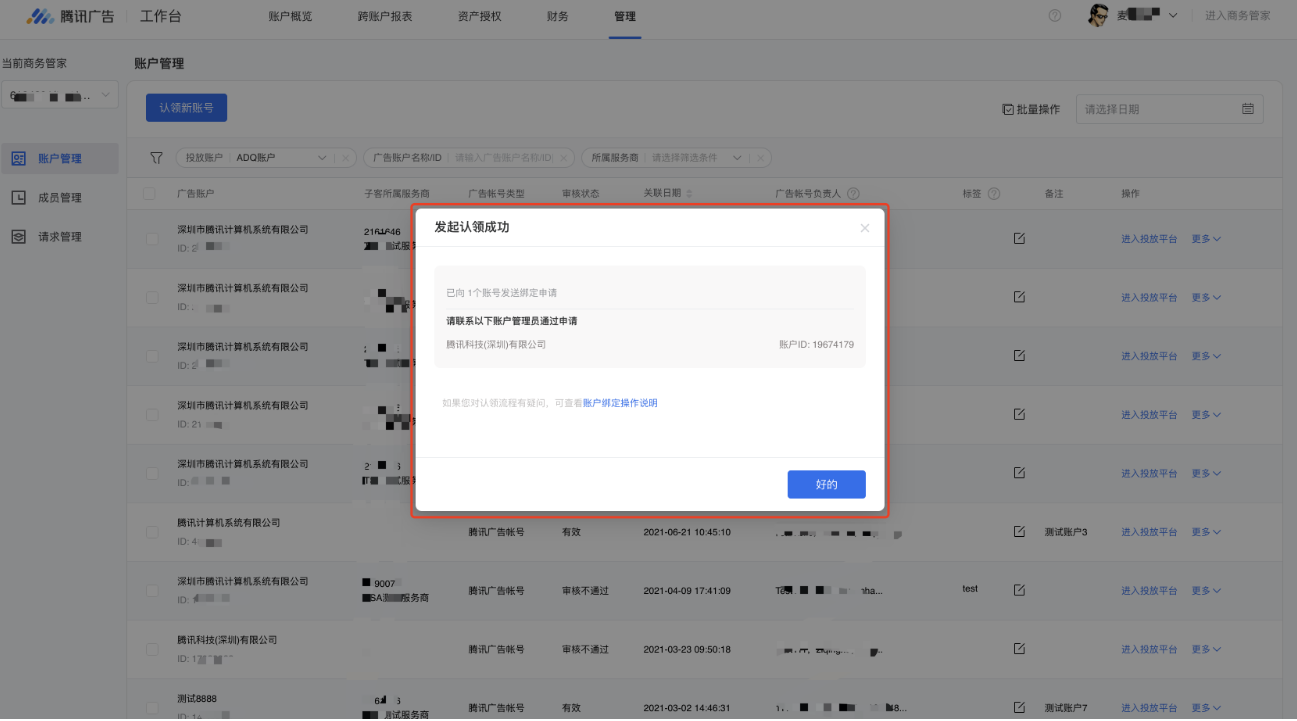Click the 好的 button in the dialog
Screen dimensions: 1297x721
[826, 484]
